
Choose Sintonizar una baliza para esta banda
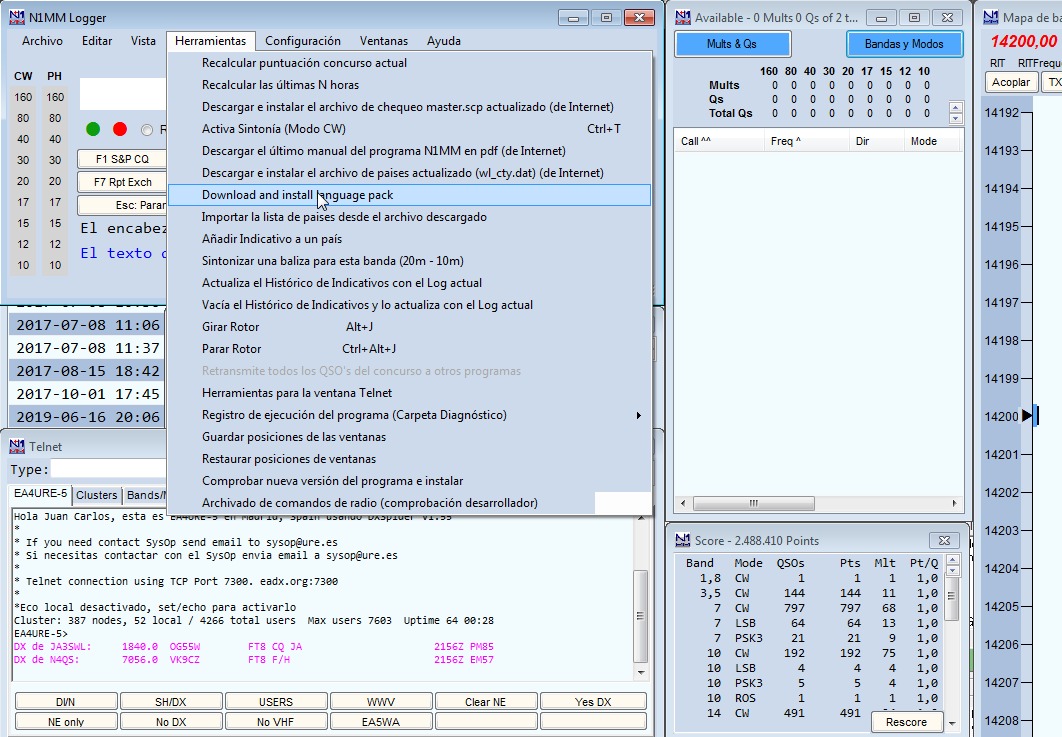tap(409, 261)
